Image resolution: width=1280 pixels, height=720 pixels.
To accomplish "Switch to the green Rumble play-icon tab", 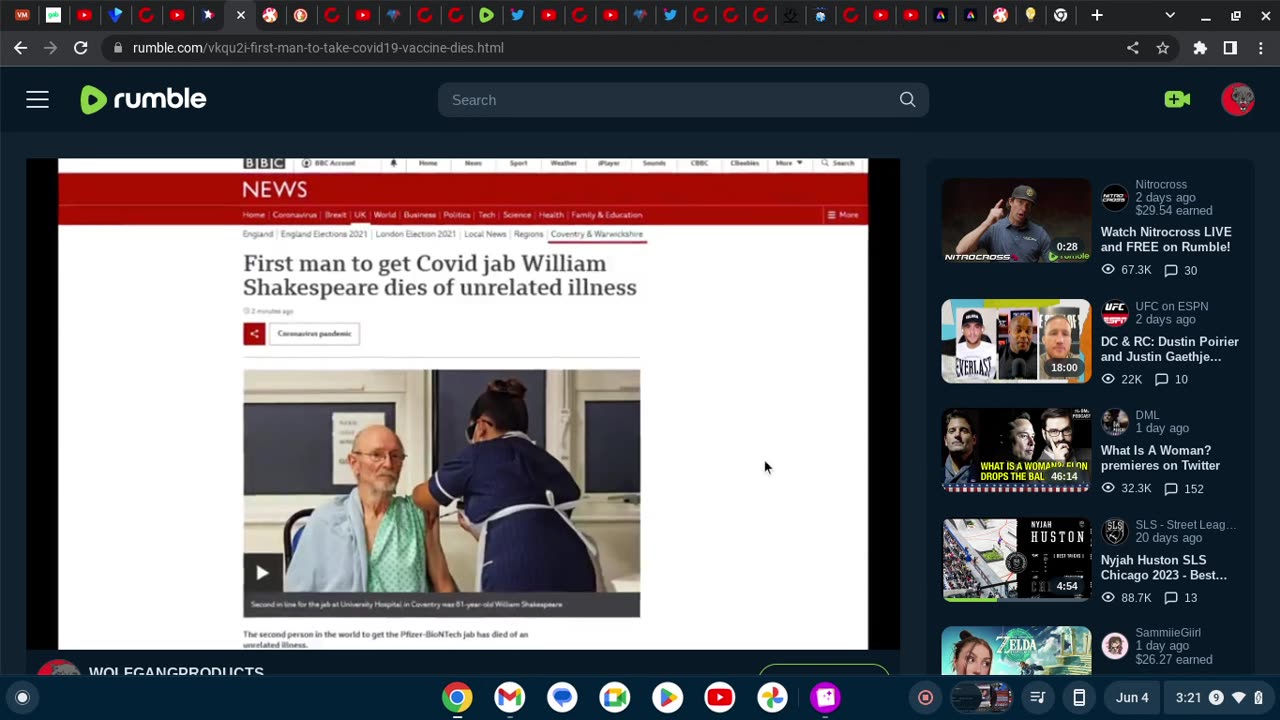I will [486, 15].
